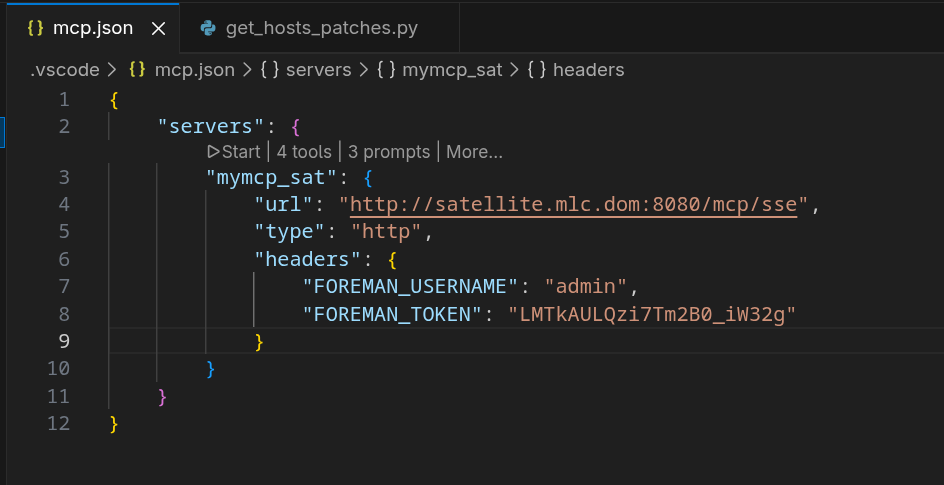The image size is (944, 485).
Task: Click the object icon before headers in breadcrumb
Action: point(536,70)
